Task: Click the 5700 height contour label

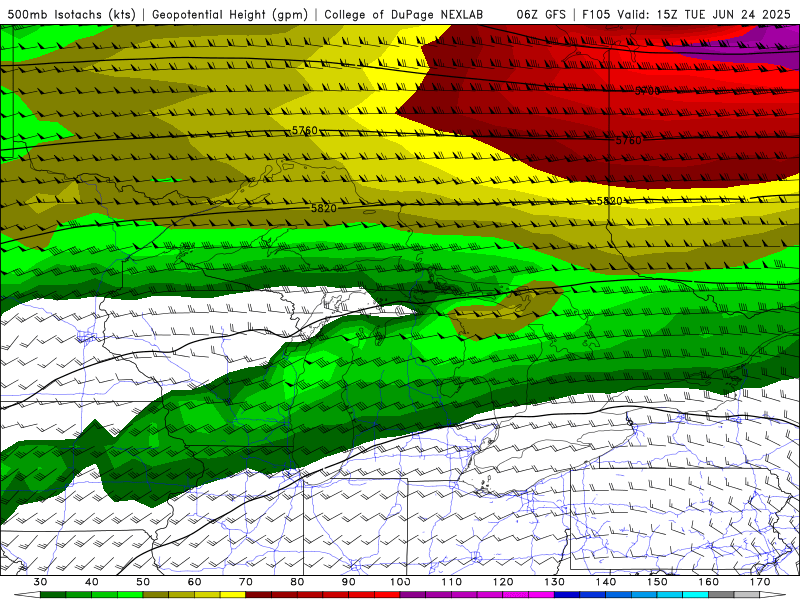Action: [647, 91]
